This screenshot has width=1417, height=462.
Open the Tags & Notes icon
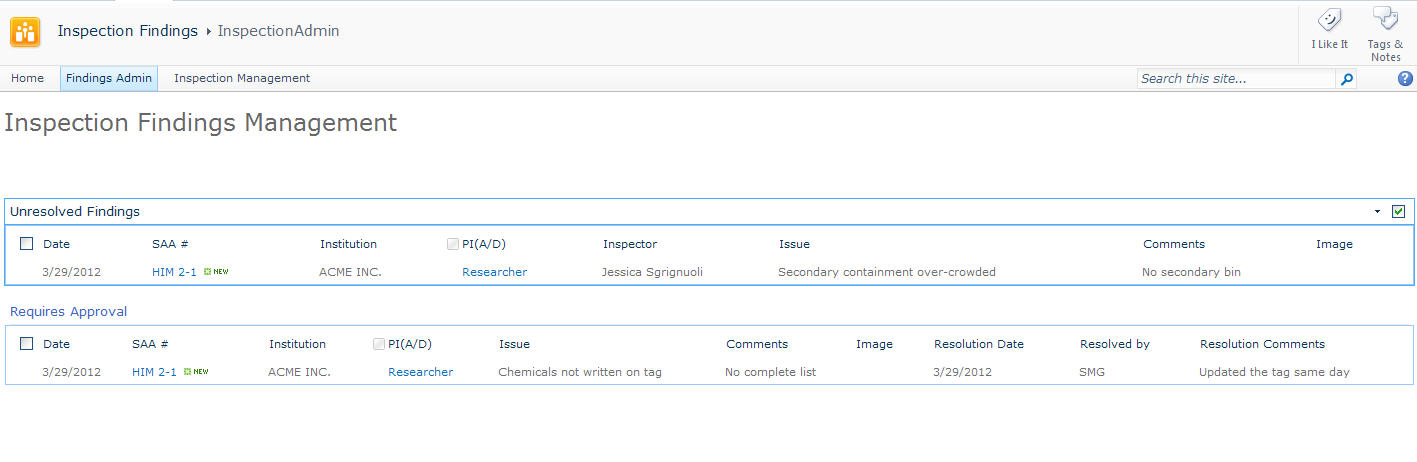1385,20
